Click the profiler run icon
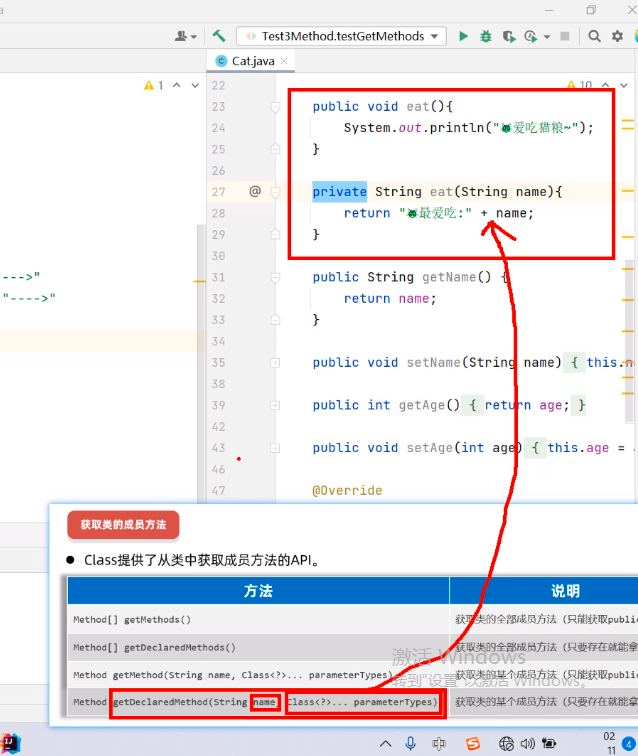 pyautogui.click(x=530, y=37)
